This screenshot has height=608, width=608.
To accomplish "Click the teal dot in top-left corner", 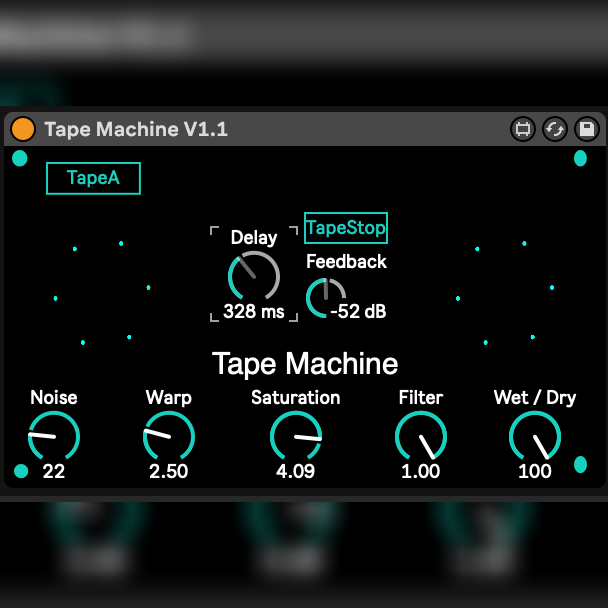I will tap(20, 159).
